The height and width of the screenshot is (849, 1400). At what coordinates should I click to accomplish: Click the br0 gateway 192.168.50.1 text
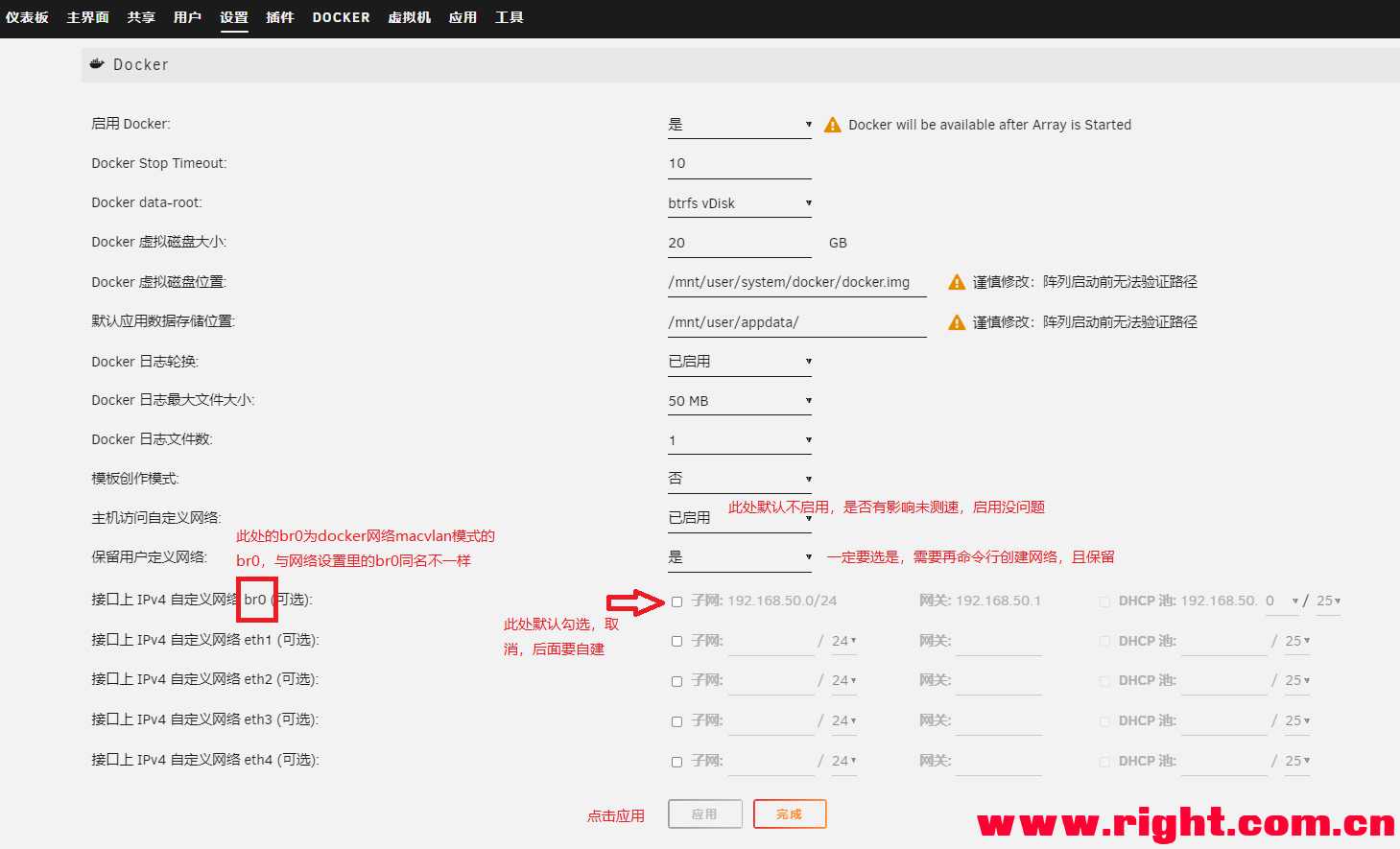tap(998, 601)
